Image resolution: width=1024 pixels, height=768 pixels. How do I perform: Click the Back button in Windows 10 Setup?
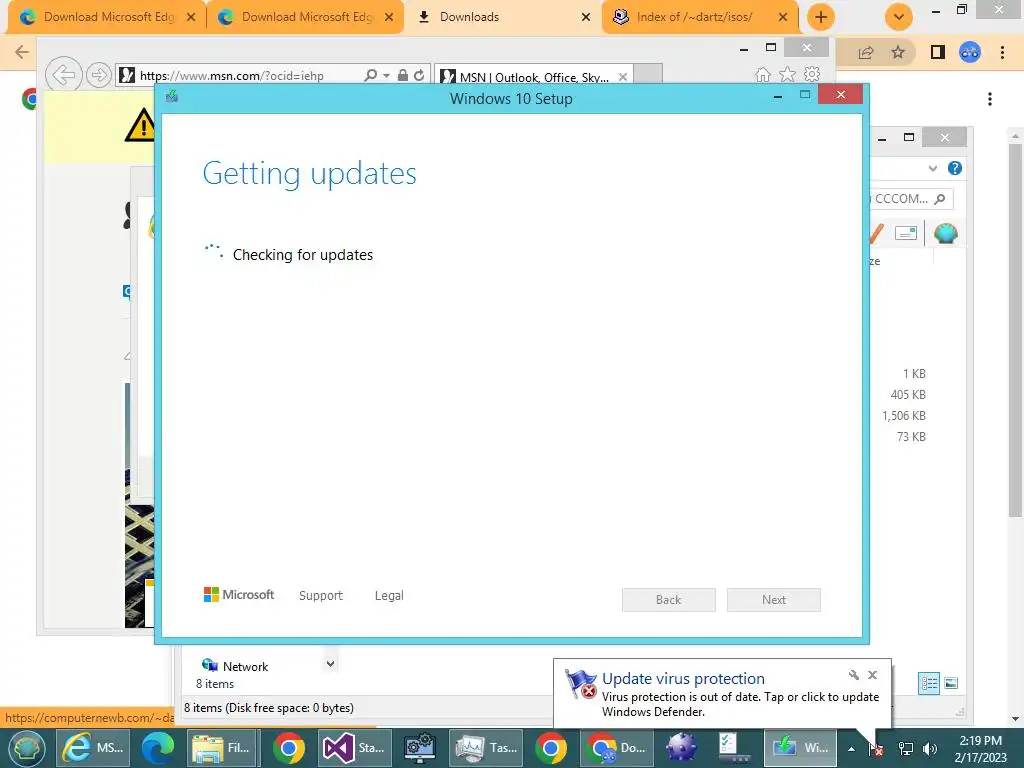coord(669,600)
